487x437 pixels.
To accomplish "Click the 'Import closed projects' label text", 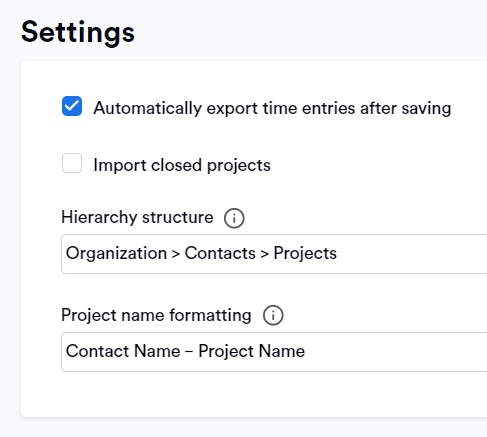I will 182,165.
